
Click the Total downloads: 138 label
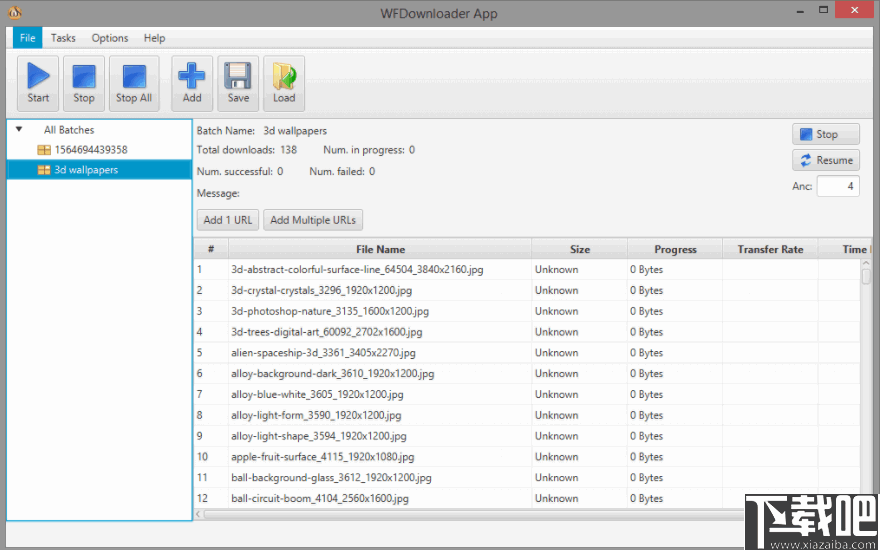(247, 150)
